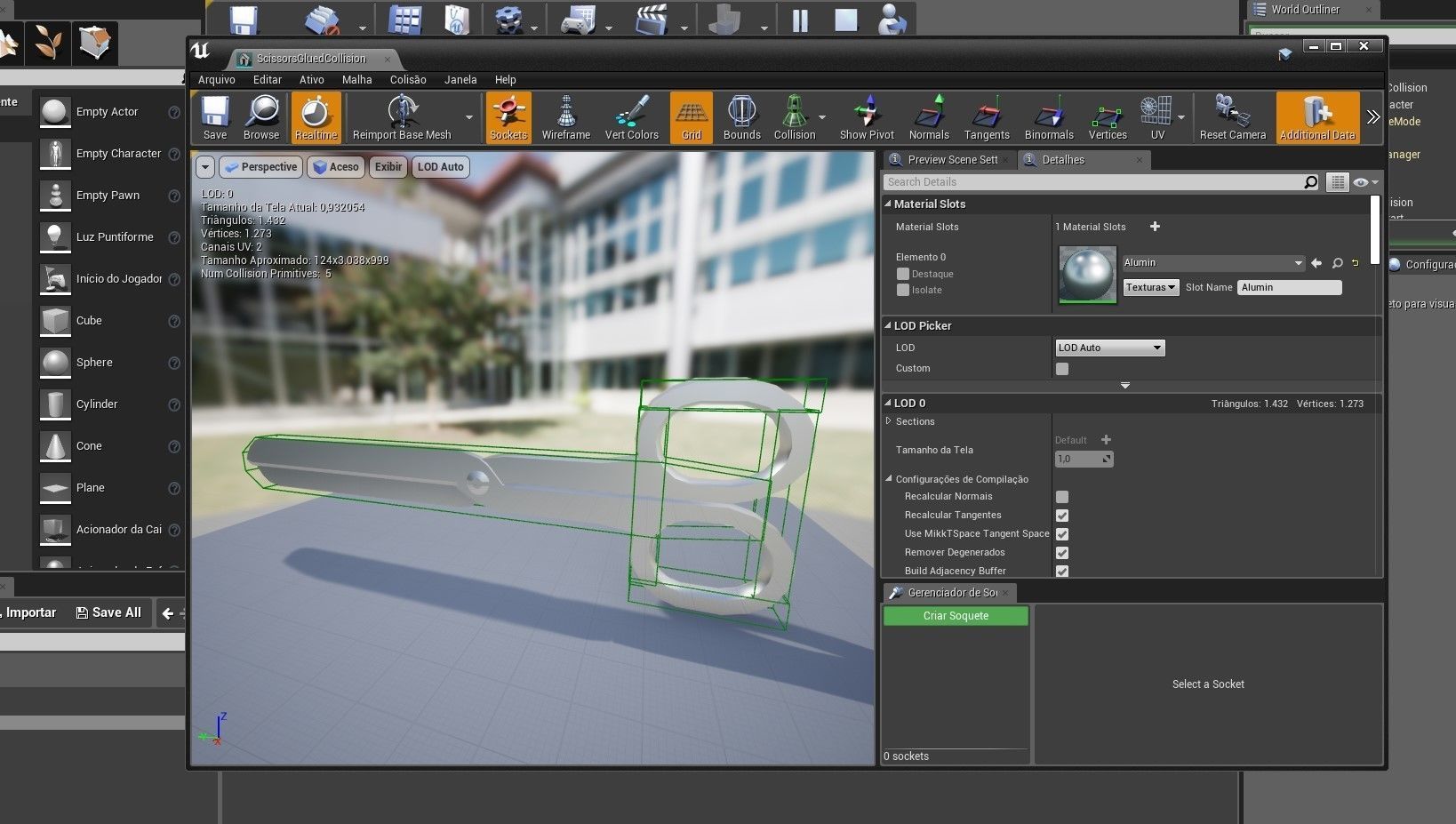Toggle UV overlay
Screen dimensions: 1456x824
tap(1156, 118)
